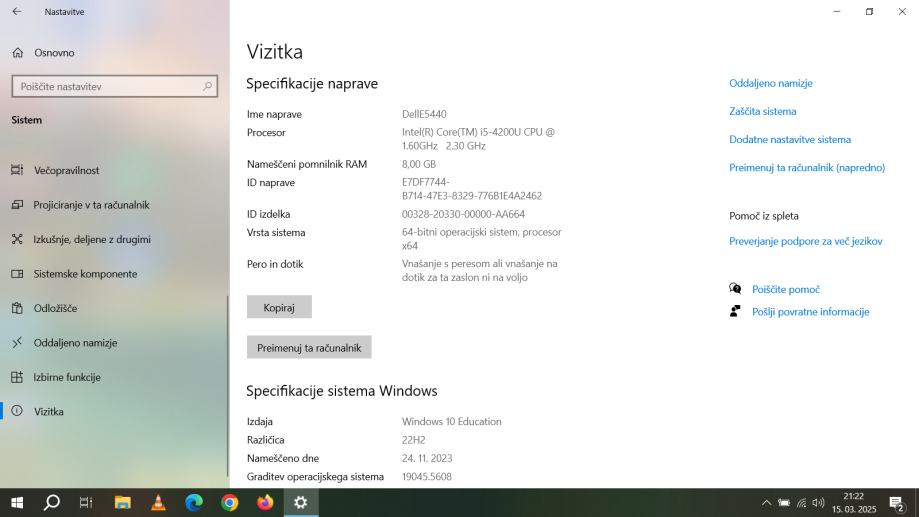919x517 pixels.
Task: Click the Pošlji povratne informacije icon
Action: pyautogui.click(x=735, y=311)
